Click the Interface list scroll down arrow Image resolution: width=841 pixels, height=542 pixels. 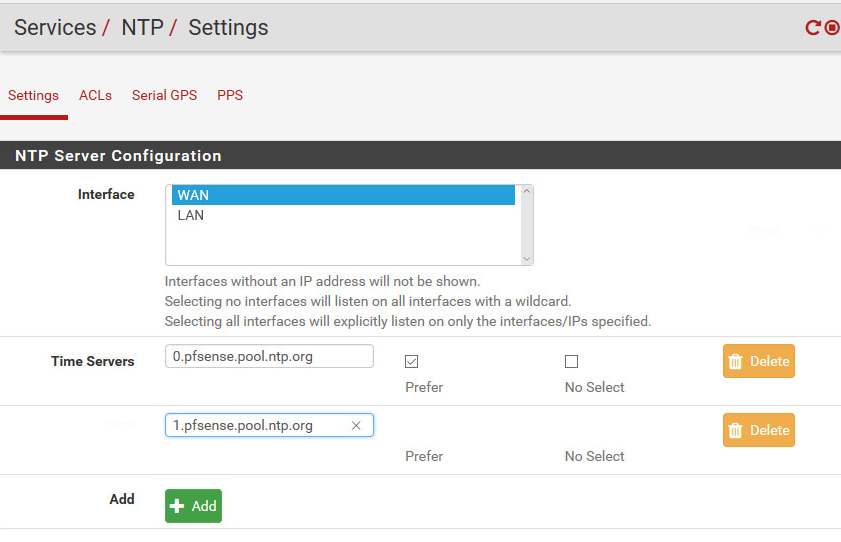click(527, 259)
